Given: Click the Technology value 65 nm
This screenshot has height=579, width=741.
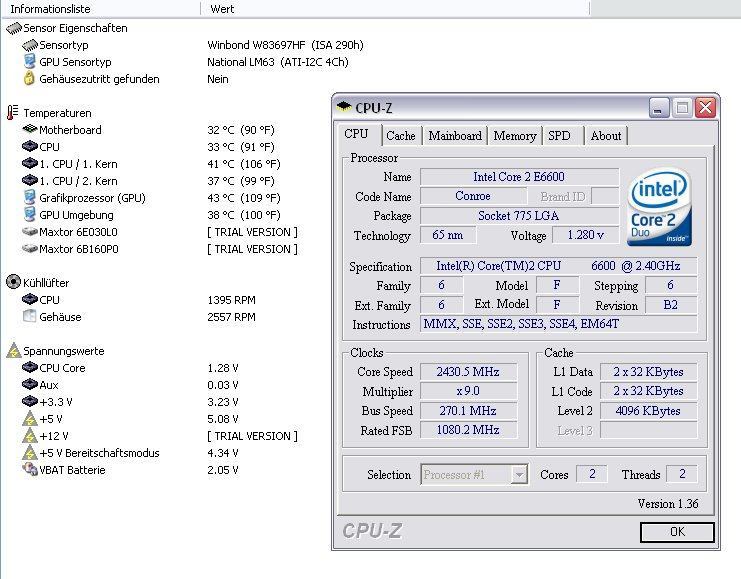Looking at the screenshot, I should 448,235.
